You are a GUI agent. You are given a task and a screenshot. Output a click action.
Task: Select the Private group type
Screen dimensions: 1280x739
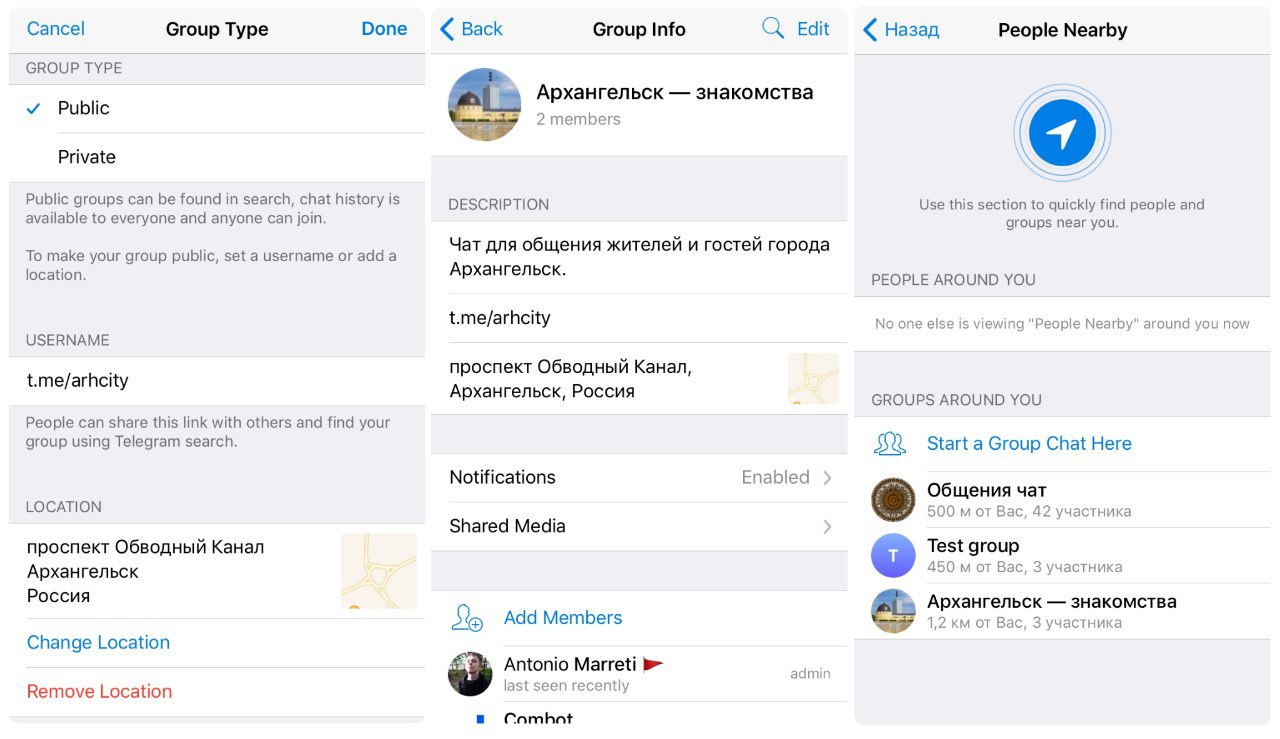[x=217, y=157]
